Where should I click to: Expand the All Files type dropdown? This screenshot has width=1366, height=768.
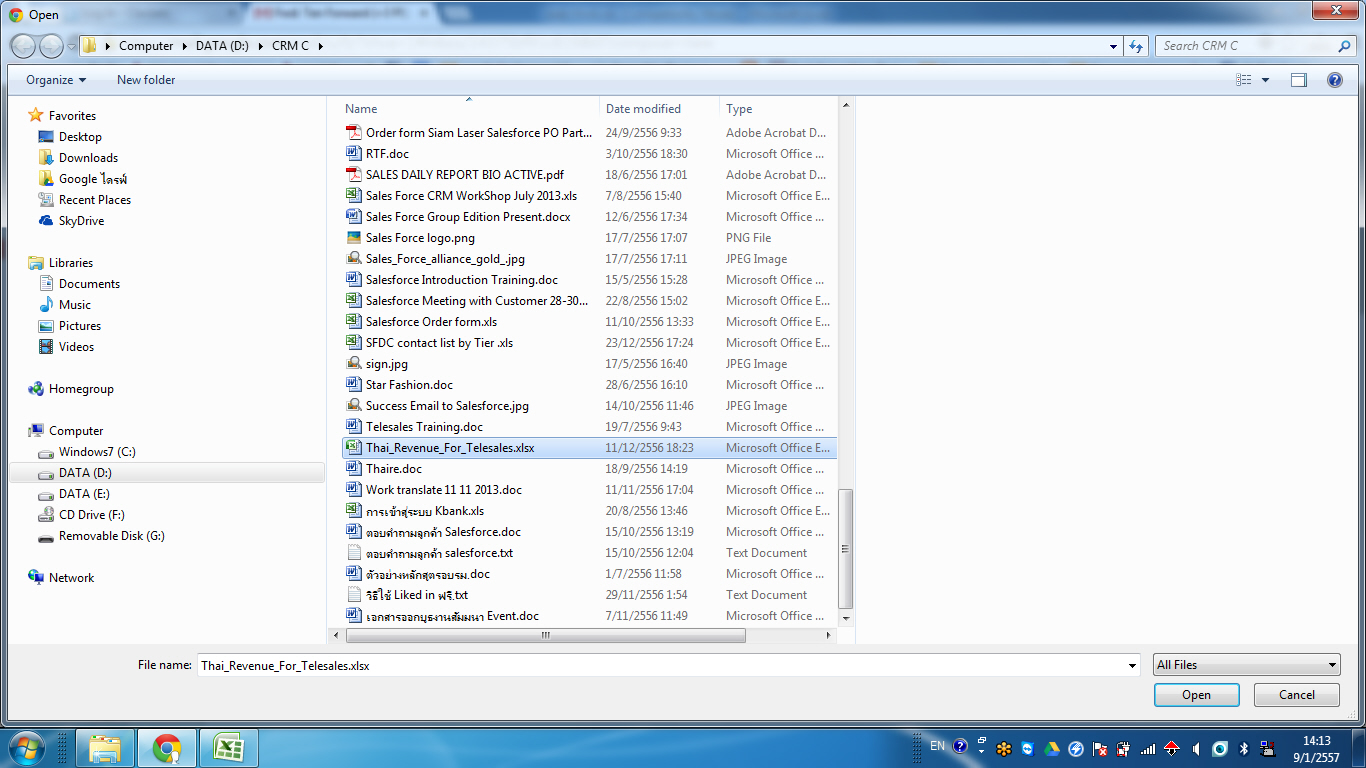click(x=1246, y=665)
